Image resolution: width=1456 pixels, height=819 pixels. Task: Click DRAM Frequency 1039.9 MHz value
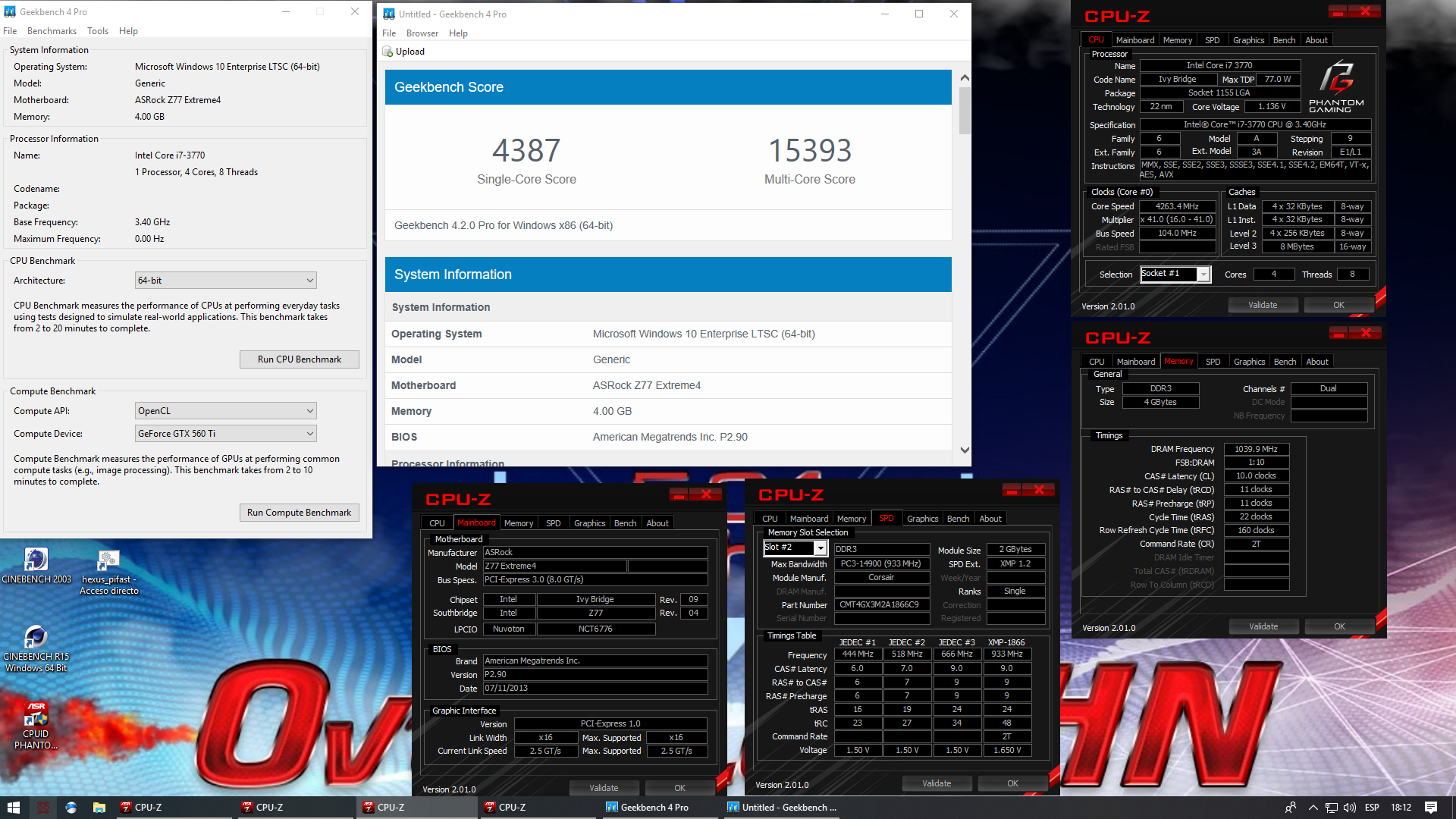[1256, 449]
